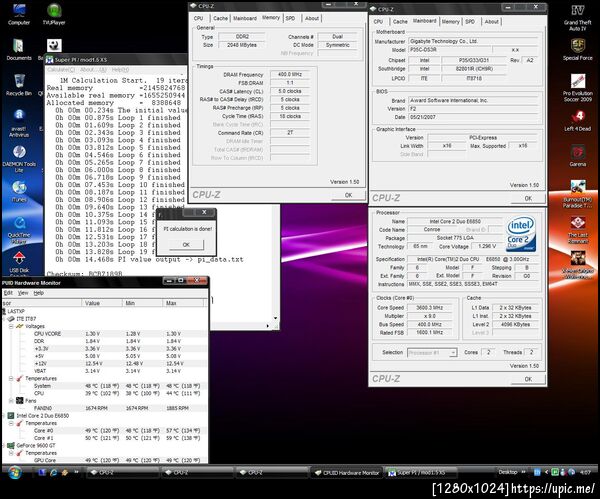Open the Computer desktop icon
The height and width of the screenshot is (499, 600).
pos(18,14)
